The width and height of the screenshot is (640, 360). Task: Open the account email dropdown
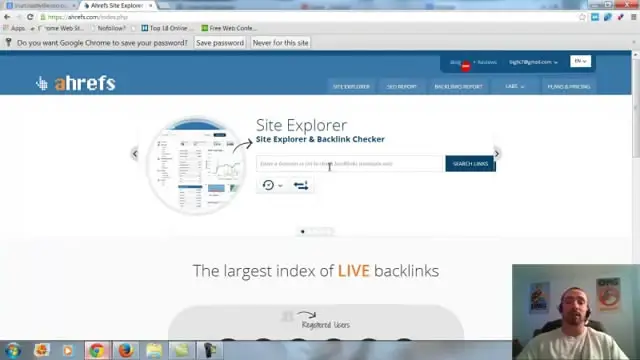click(533, 62)
